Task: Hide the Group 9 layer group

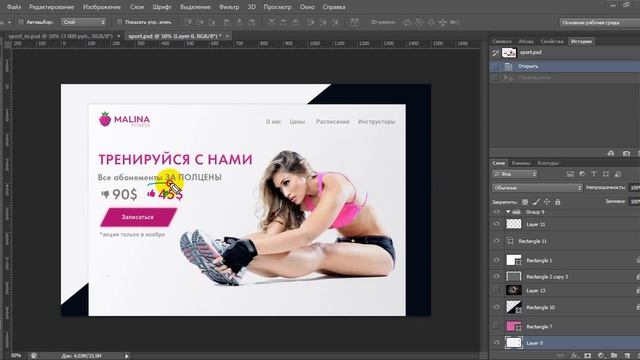Action: click(496, 212)
